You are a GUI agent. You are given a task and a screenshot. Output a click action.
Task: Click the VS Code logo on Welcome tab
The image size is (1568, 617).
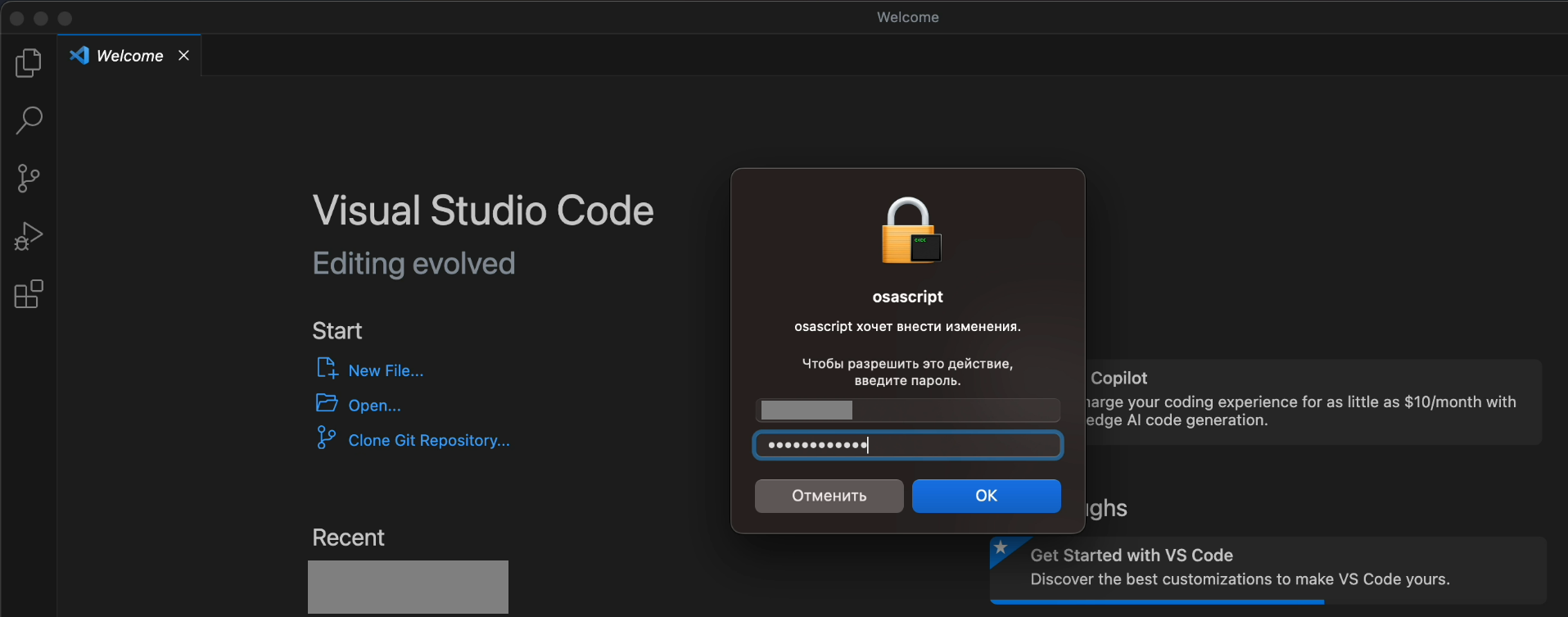(79, 56)
